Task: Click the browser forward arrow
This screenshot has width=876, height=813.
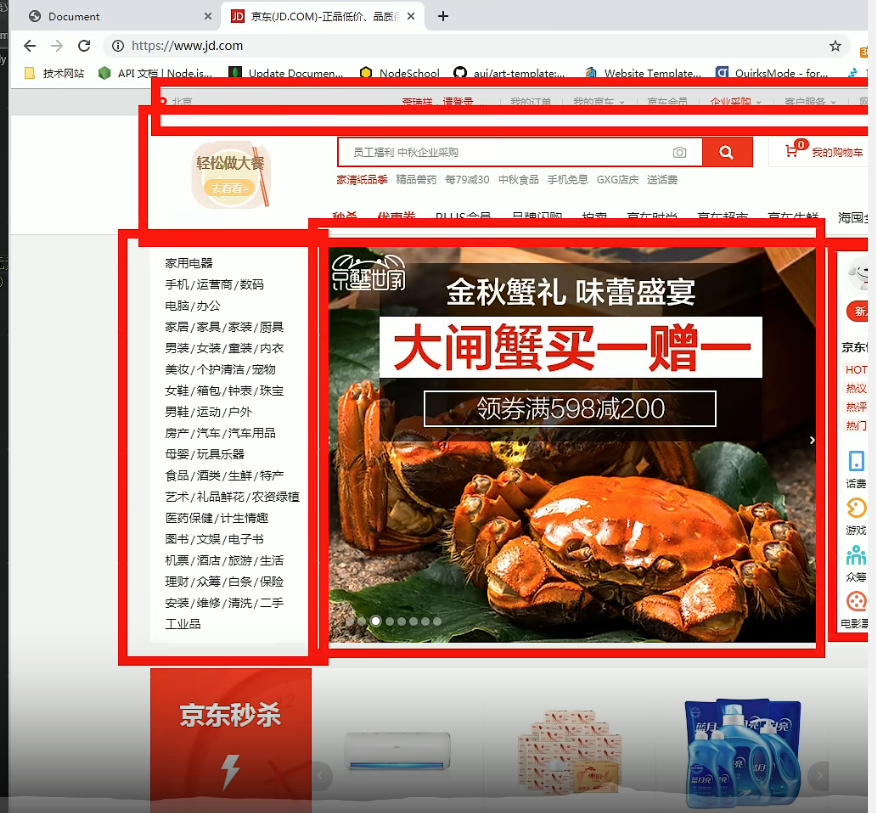Action: coord(57,46)
